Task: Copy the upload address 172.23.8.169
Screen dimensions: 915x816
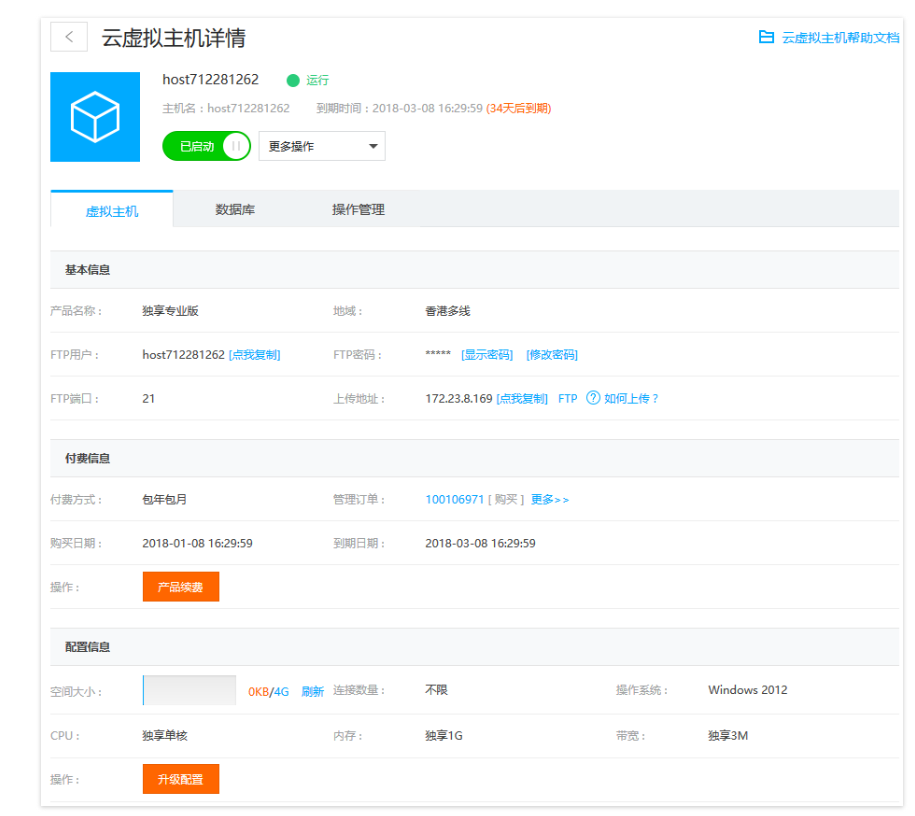Action: click(x=522, y=398)
